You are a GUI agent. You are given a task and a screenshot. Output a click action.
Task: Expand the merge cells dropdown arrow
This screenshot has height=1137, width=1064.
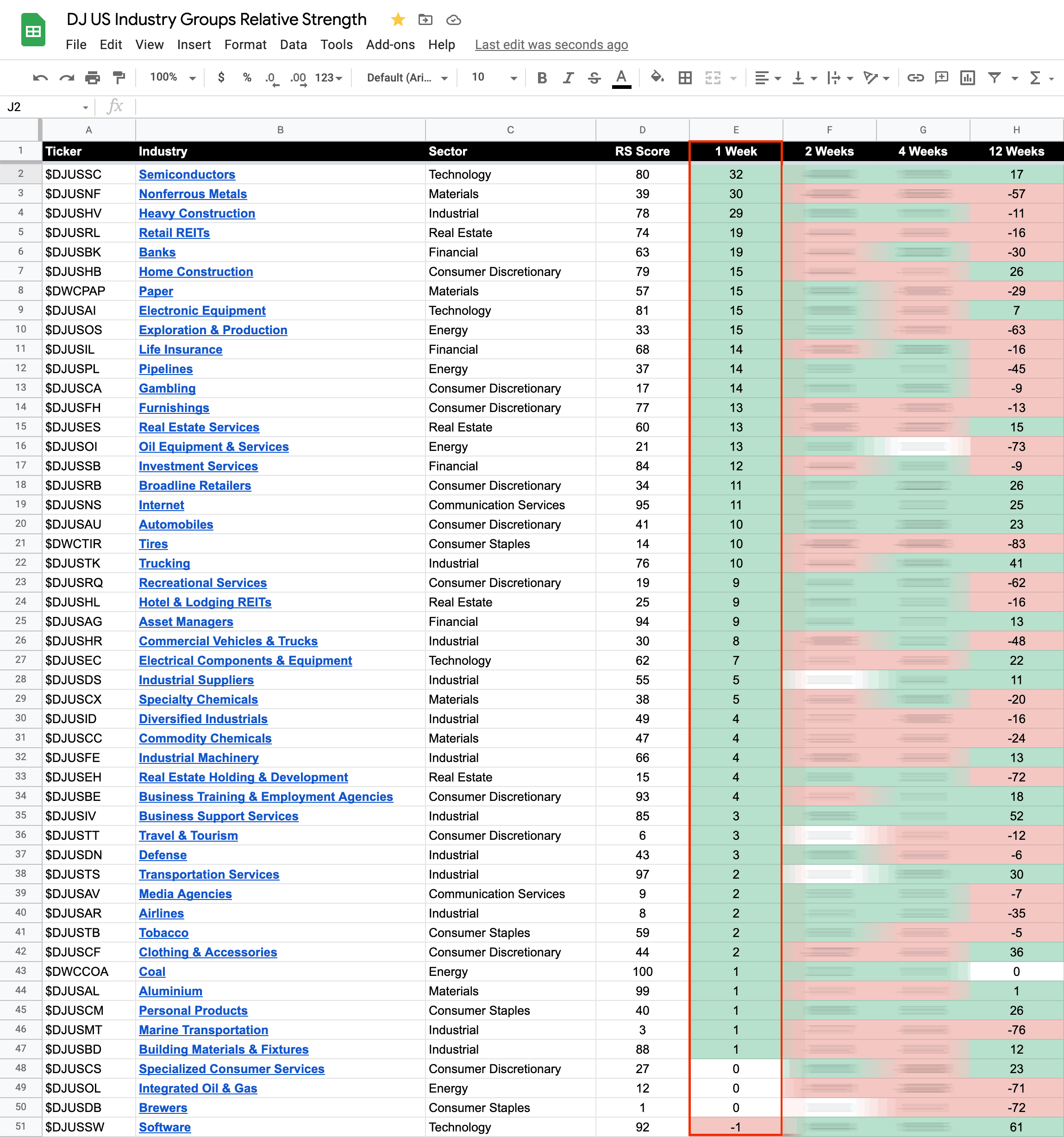pos(733,78)
